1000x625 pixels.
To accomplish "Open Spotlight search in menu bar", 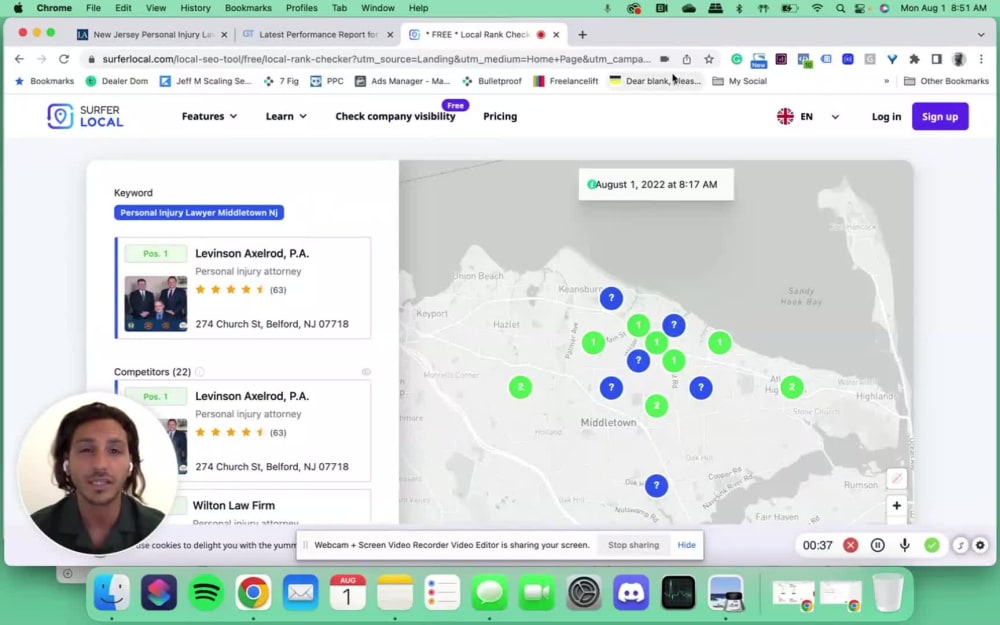I will (x=840, y=8).
